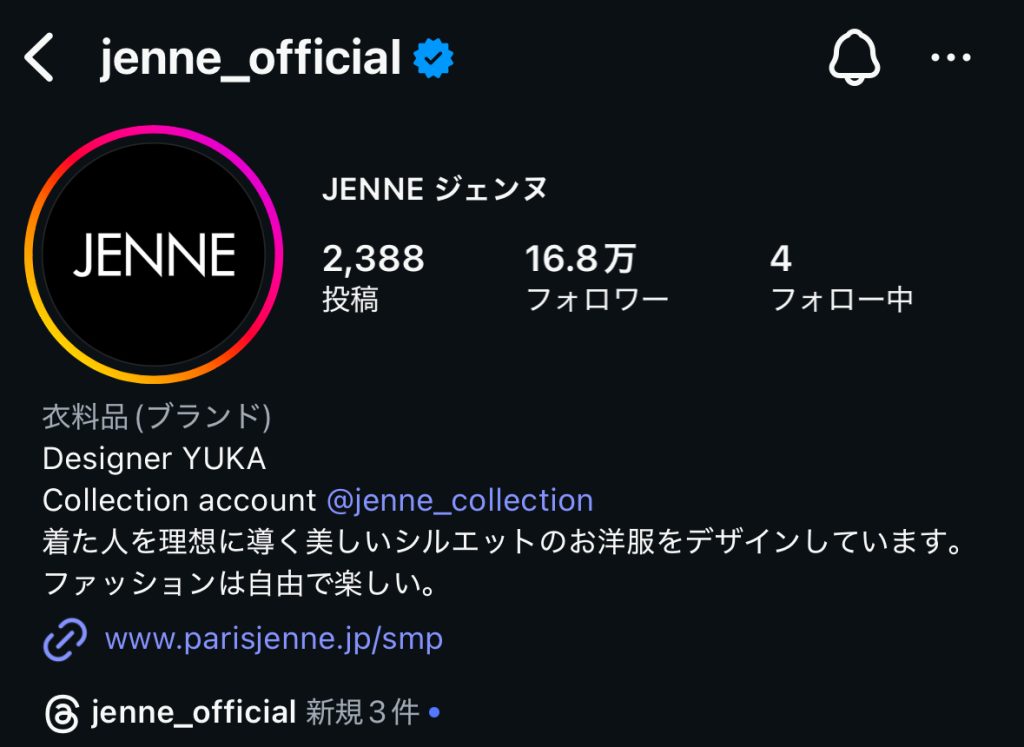Click the blue new-activity dot

[434, 713]
